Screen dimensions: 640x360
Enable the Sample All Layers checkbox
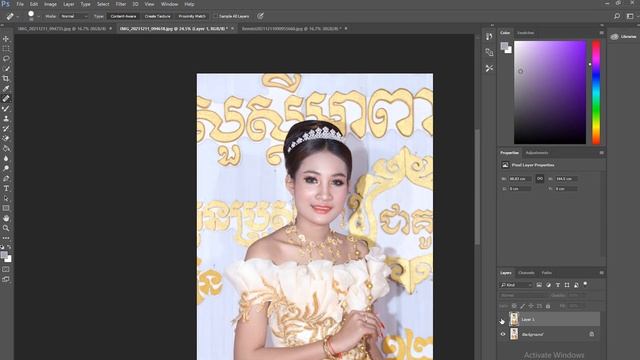click(x=216, y=16)
